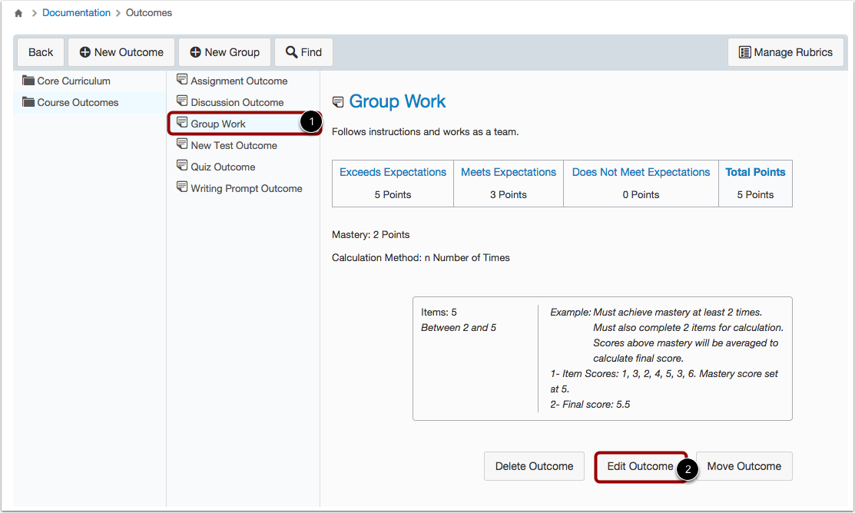Create a New Outcome

pyautogui.click(x=122, y=52)
